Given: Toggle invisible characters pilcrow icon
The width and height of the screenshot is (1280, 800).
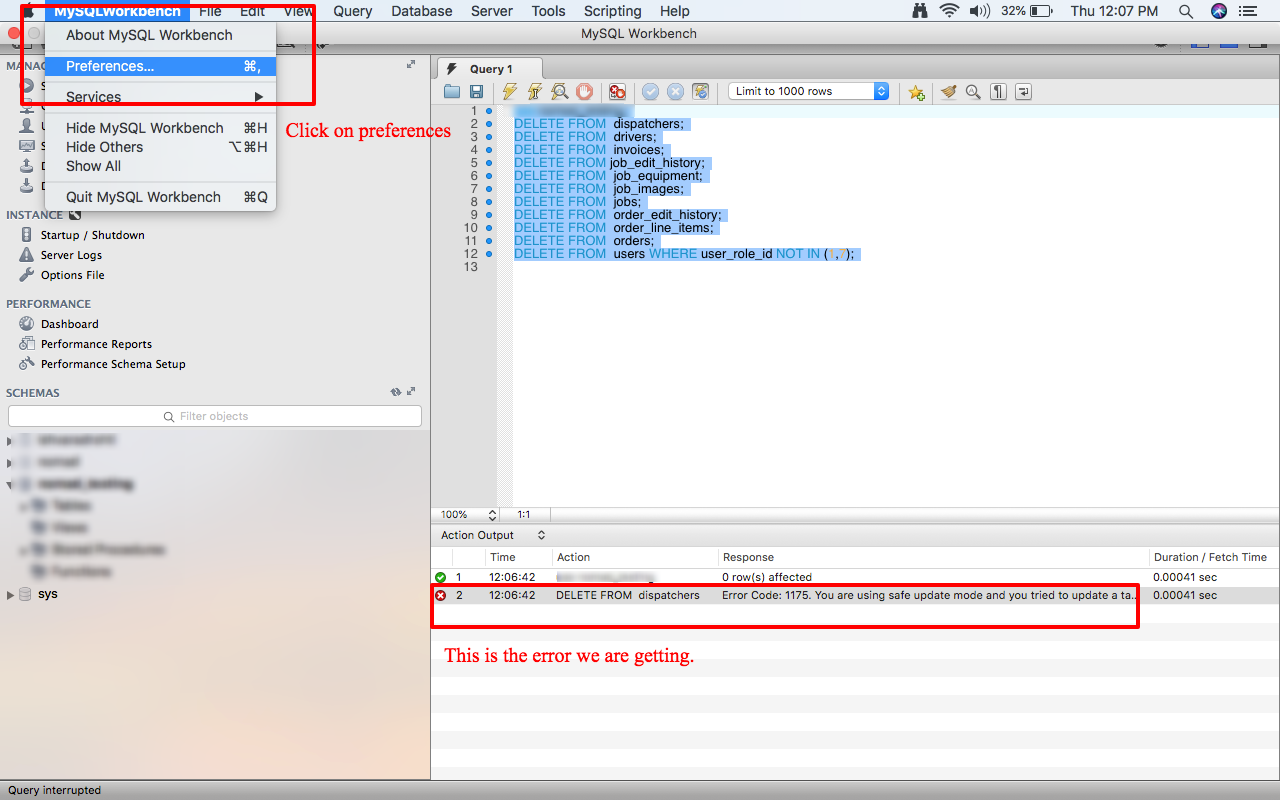Looking at the screenshot, I should pyautogui.click(x=998, y=92).
